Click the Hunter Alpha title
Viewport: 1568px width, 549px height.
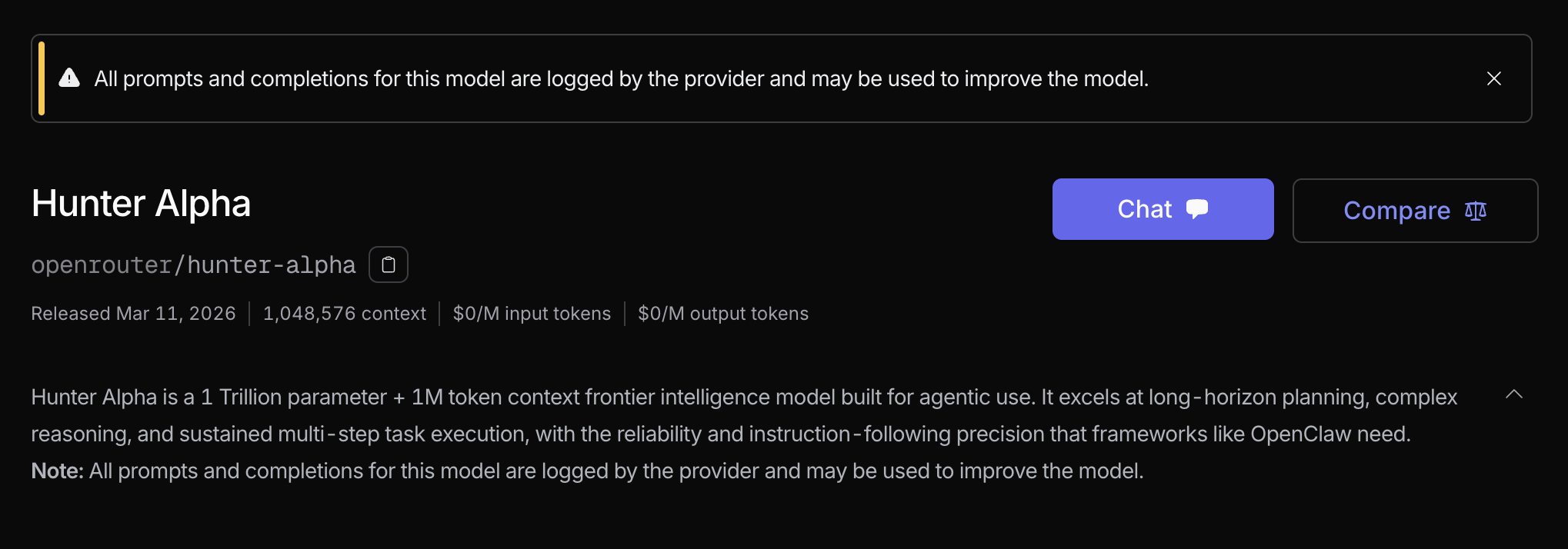click(141, 204)
